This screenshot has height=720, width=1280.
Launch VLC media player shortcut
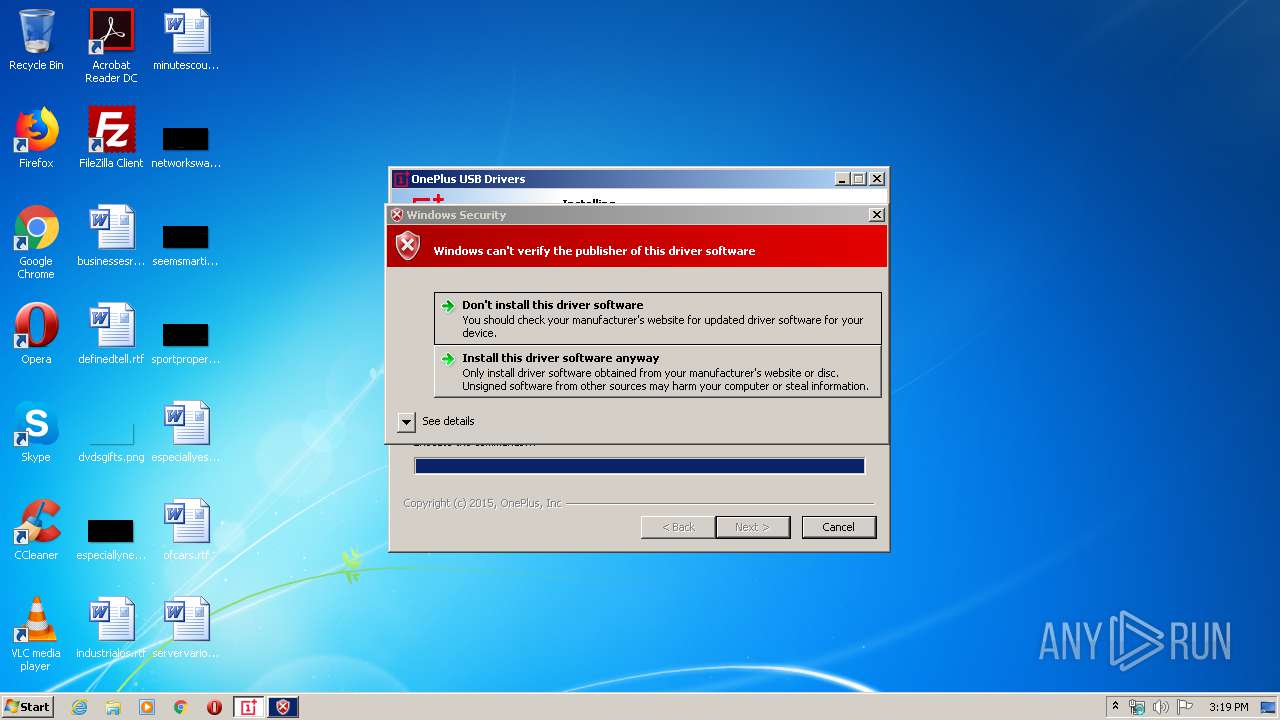[36, 634]
